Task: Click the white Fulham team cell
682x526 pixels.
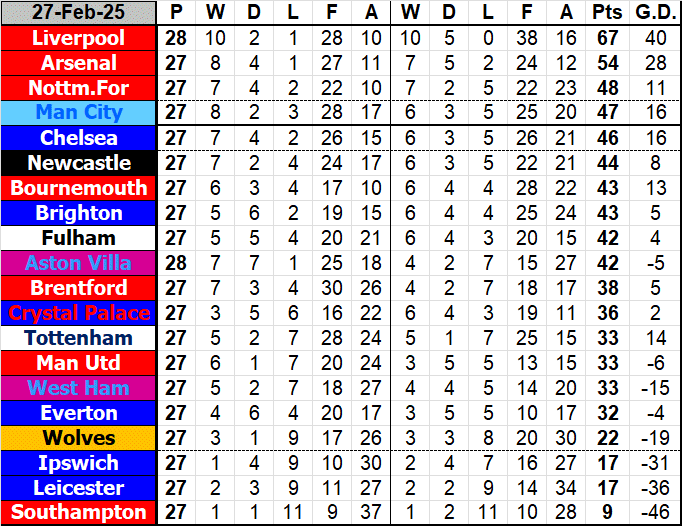Action: point(79,238)
